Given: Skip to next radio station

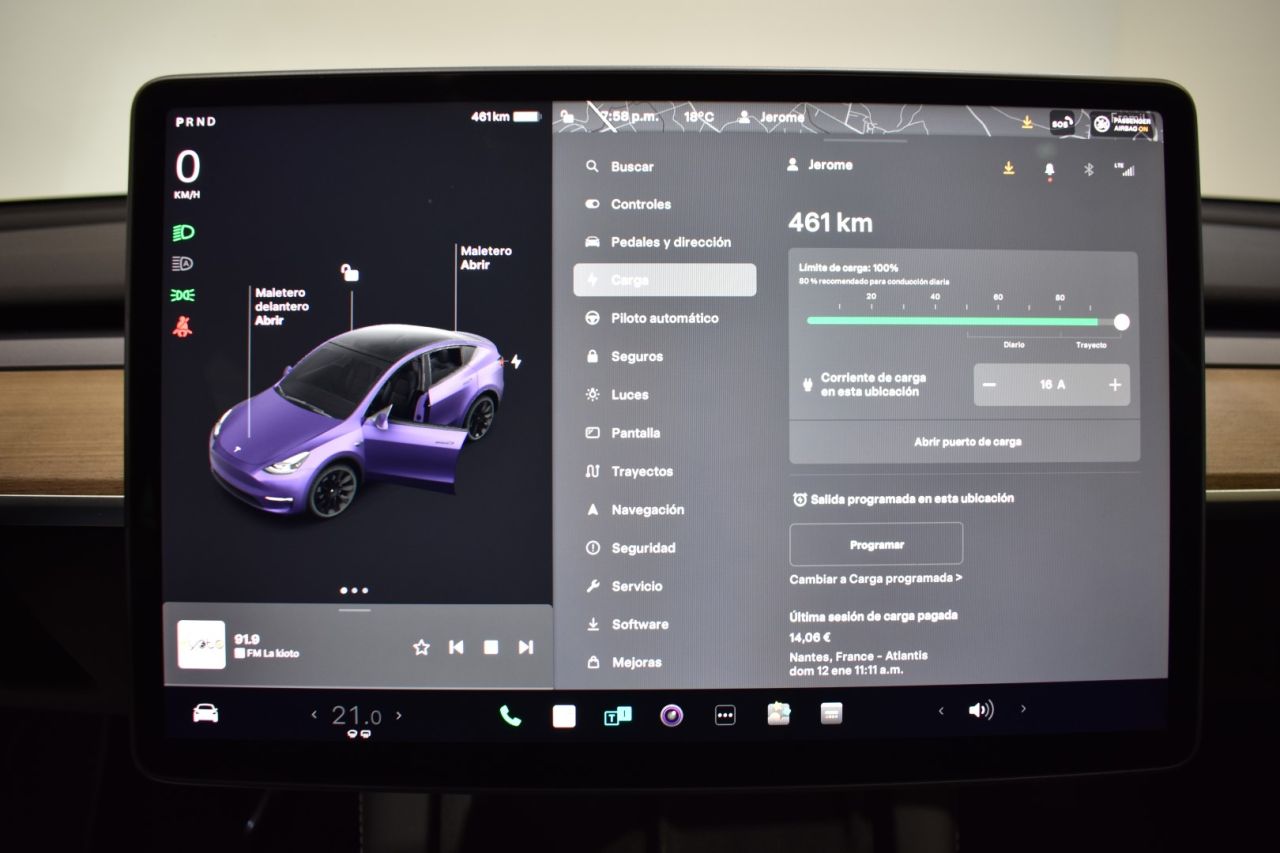Looking at the screenshot, I should 525,647.
